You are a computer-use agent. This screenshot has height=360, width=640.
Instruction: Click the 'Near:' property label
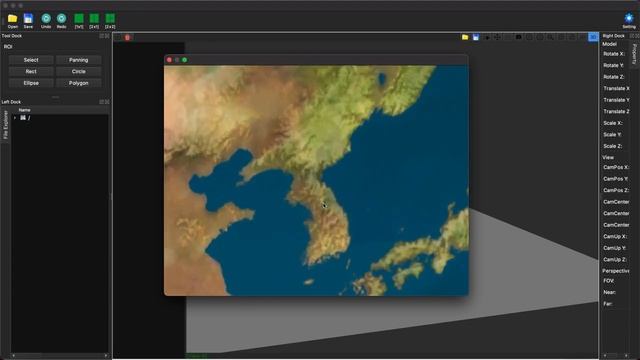click(609, 292)
